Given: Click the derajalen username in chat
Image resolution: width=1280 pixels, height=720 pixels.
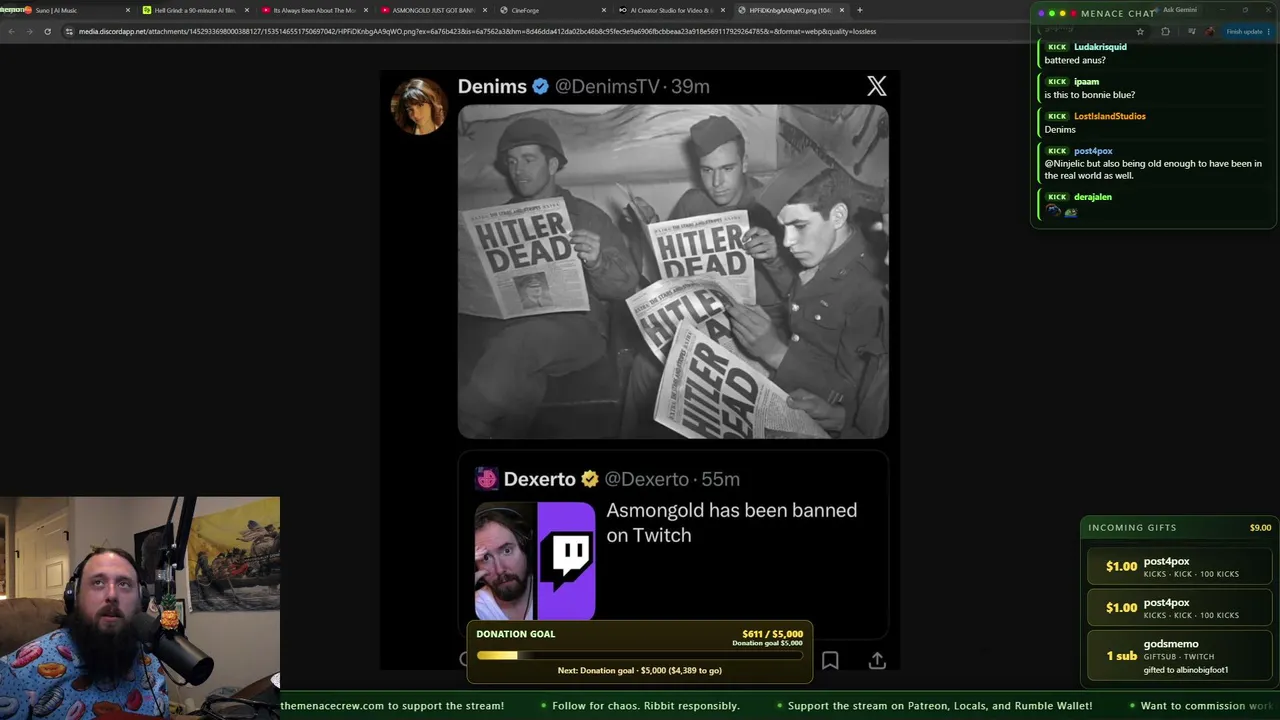Looking at the screenshot, I should (x=1093, y=197).
